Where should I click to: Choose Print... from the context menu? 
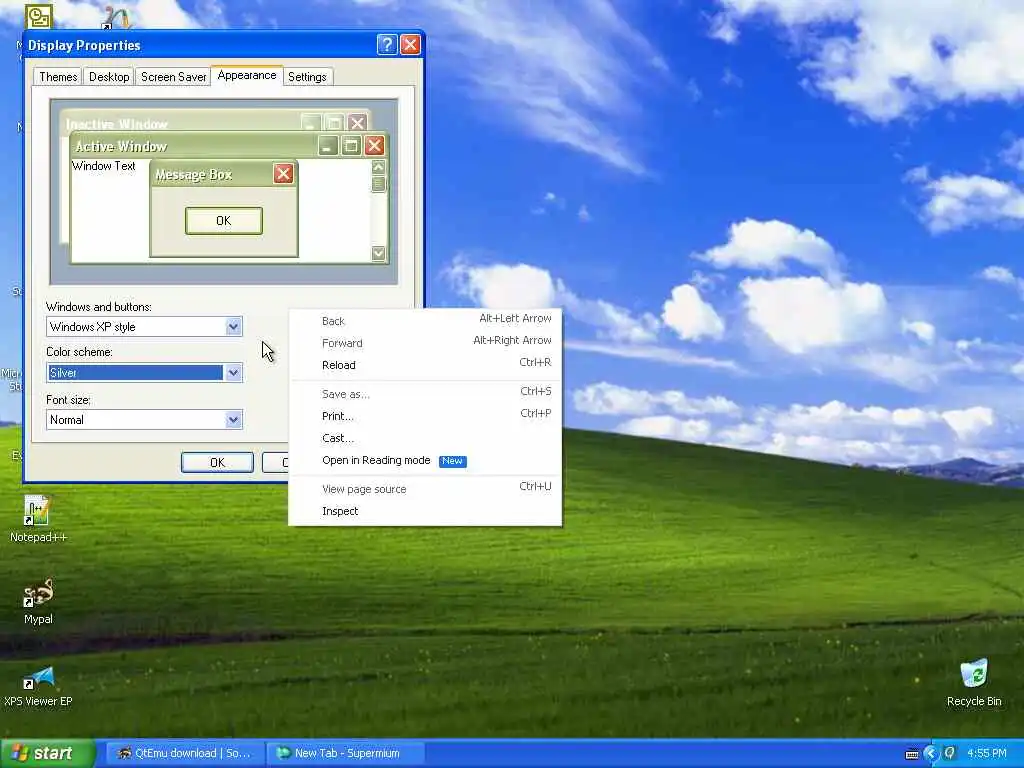[425, 416]
